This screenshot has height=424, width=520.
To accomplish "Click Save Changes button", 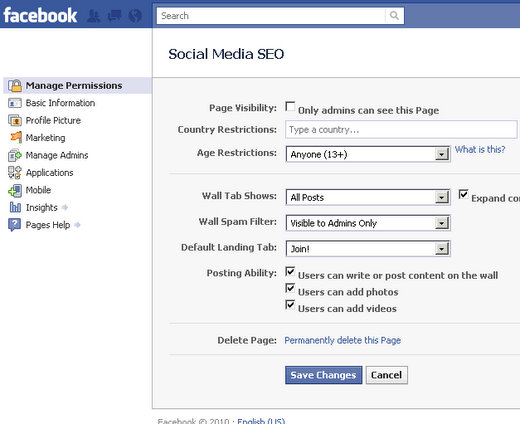I will click(323, 375).
